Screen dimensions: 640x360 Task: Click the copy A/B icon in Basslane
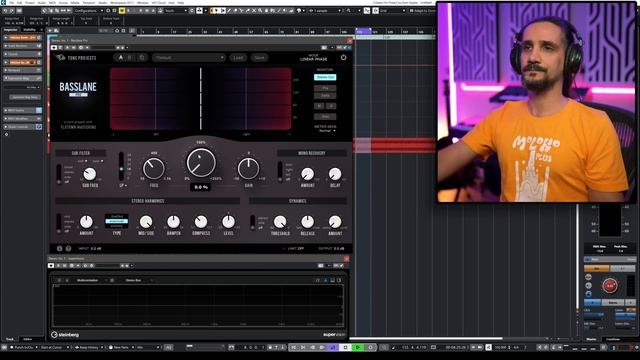[142, 58]
